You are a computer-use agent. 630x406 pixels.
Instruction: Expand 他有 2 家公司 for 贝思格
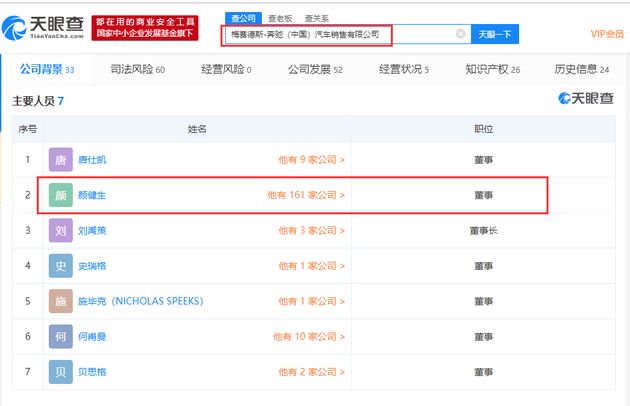coord(311,372)
